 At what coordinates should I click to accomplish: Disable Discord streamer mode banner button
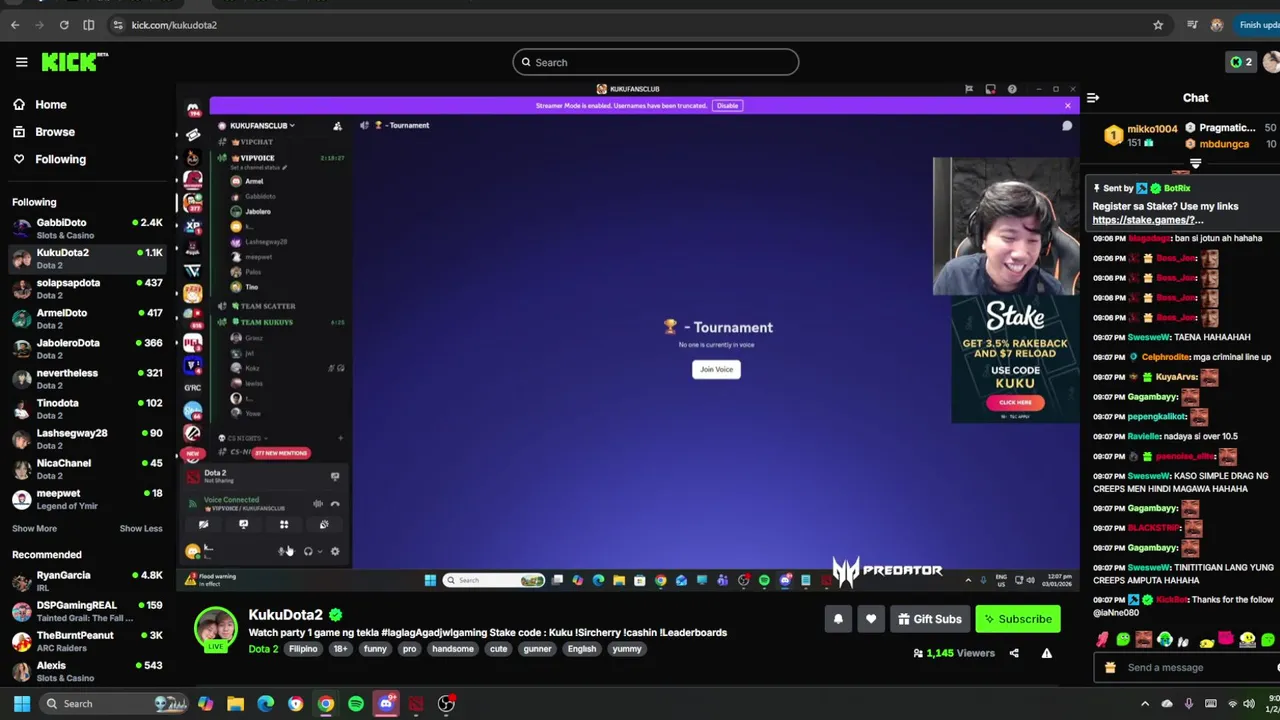tap(727, 106)
